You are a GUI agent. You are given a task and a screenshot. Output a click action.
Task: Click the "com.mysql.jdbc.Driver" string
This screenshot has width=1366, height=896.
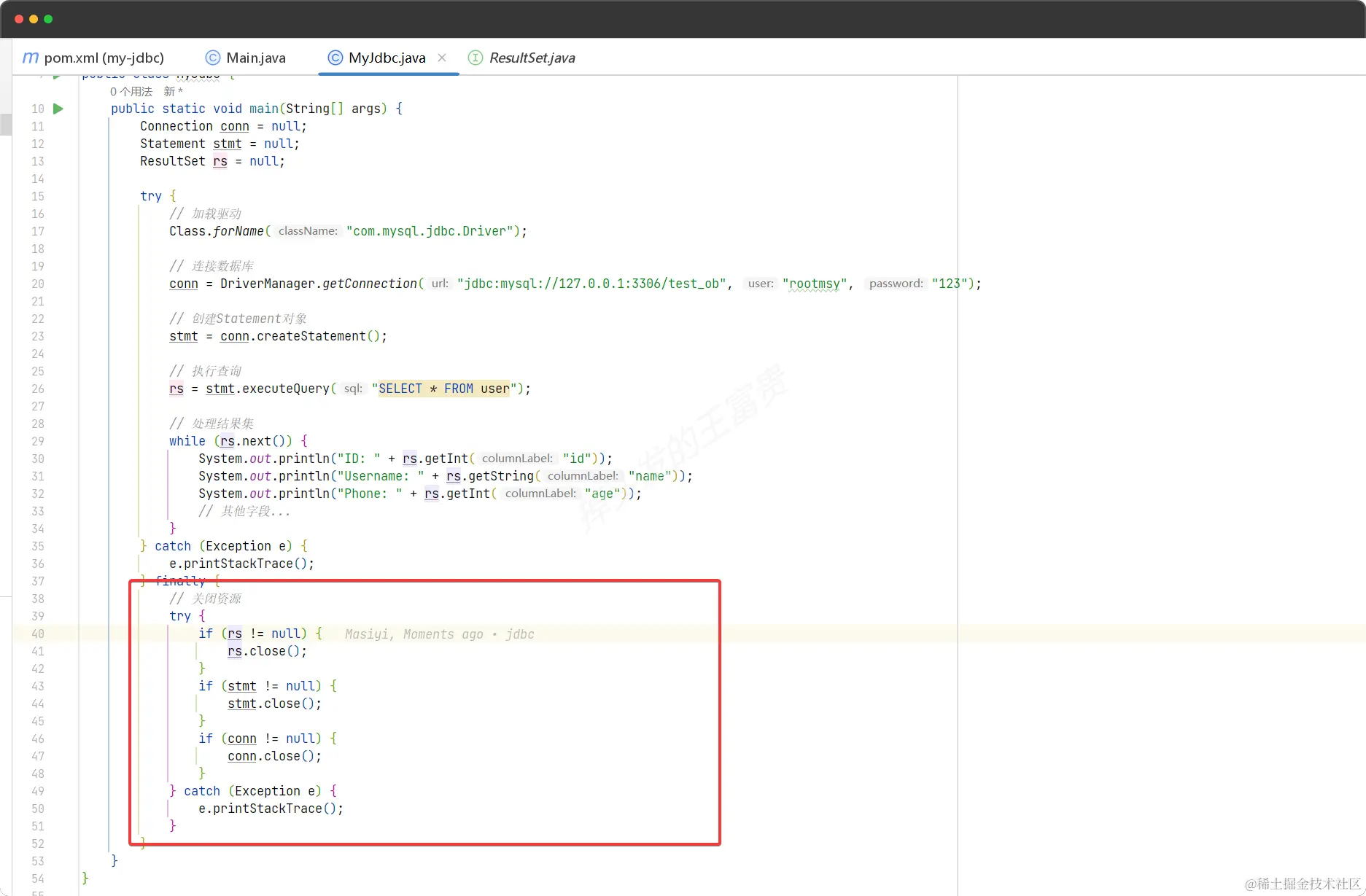pyautogui.click(x=430, y=231)
